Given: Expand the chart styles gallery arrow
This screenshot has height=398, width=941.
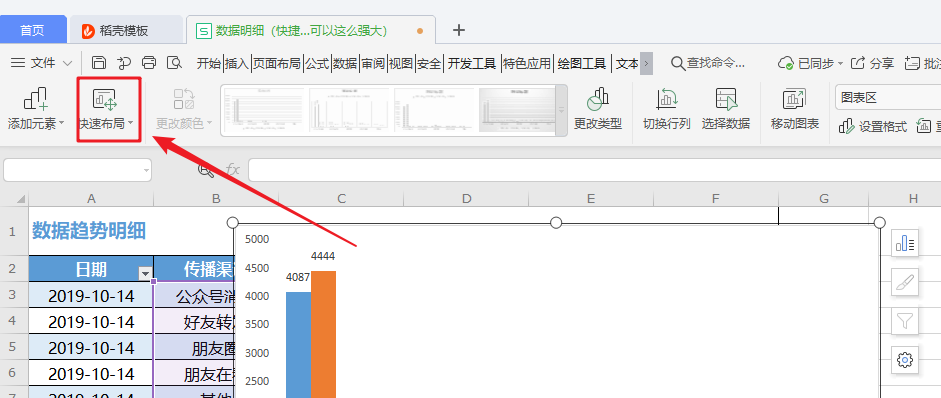Looking at the screenshot, I should point(561,110).
